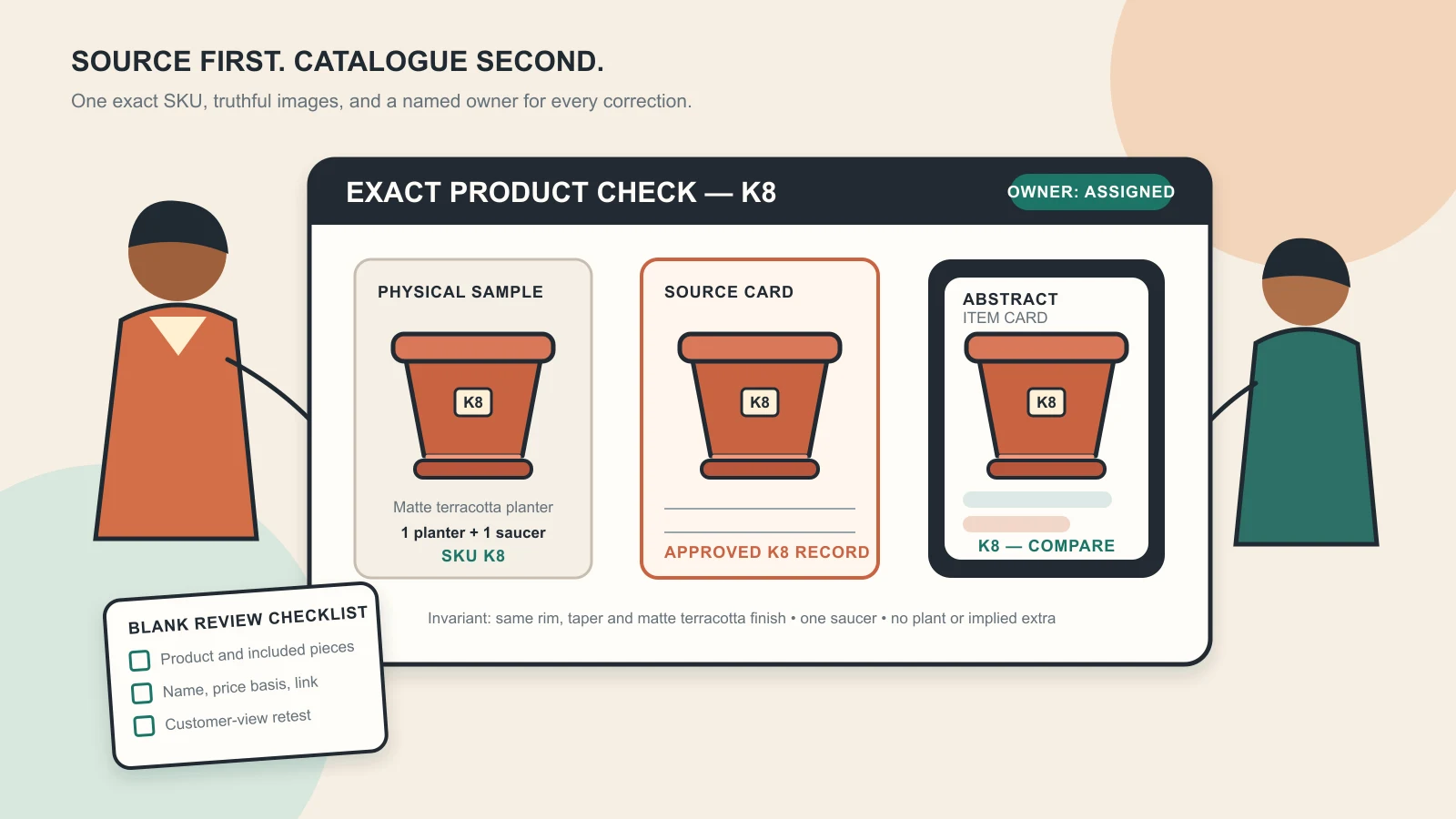Viewport: 1456px width, 819px height.
Task: Click the planter illustration in Physical Sample card
Action: (x=473, y=406)
